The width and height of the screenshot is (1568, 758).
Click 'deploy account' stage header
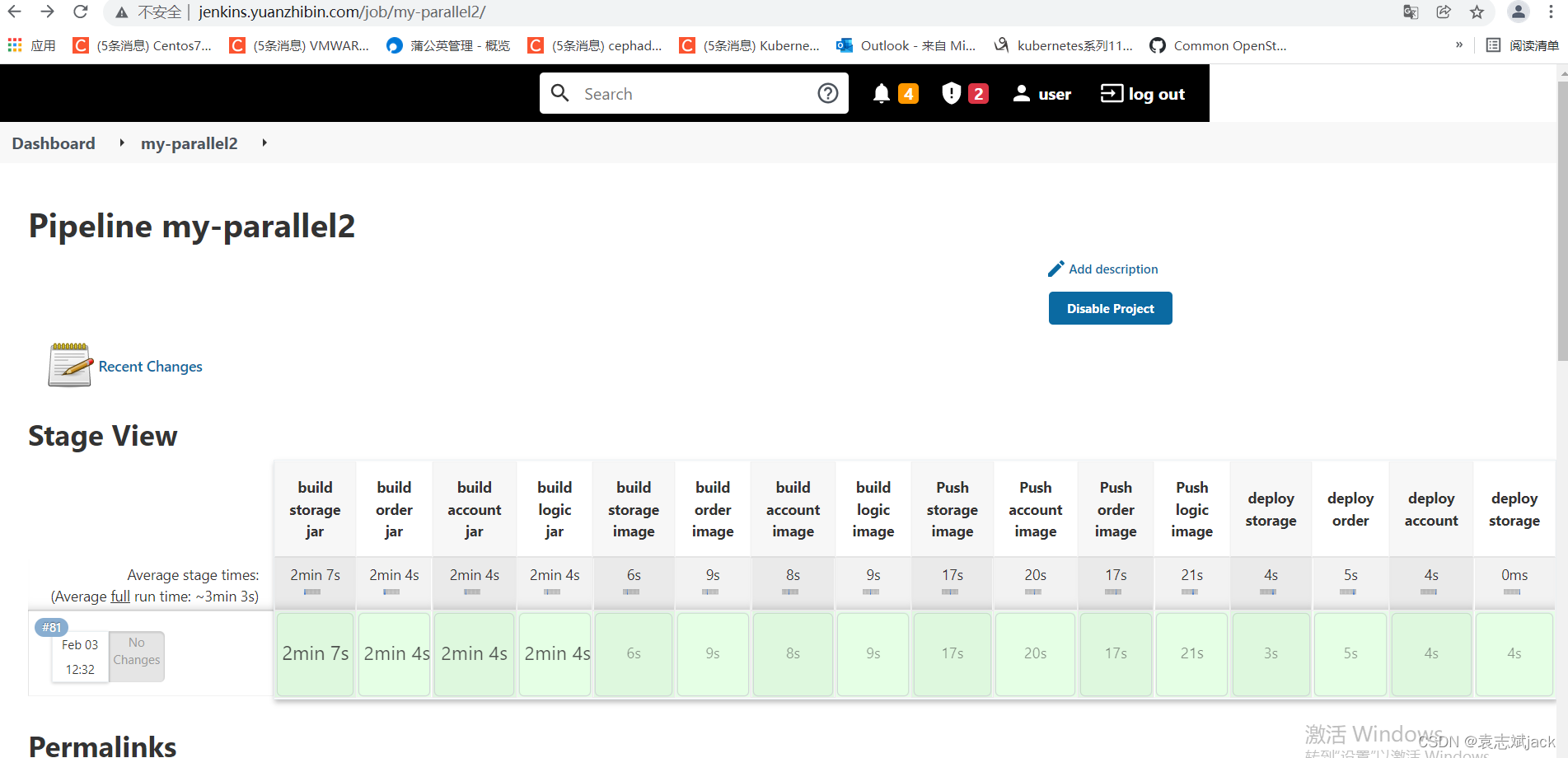[x=1431, y=509]
